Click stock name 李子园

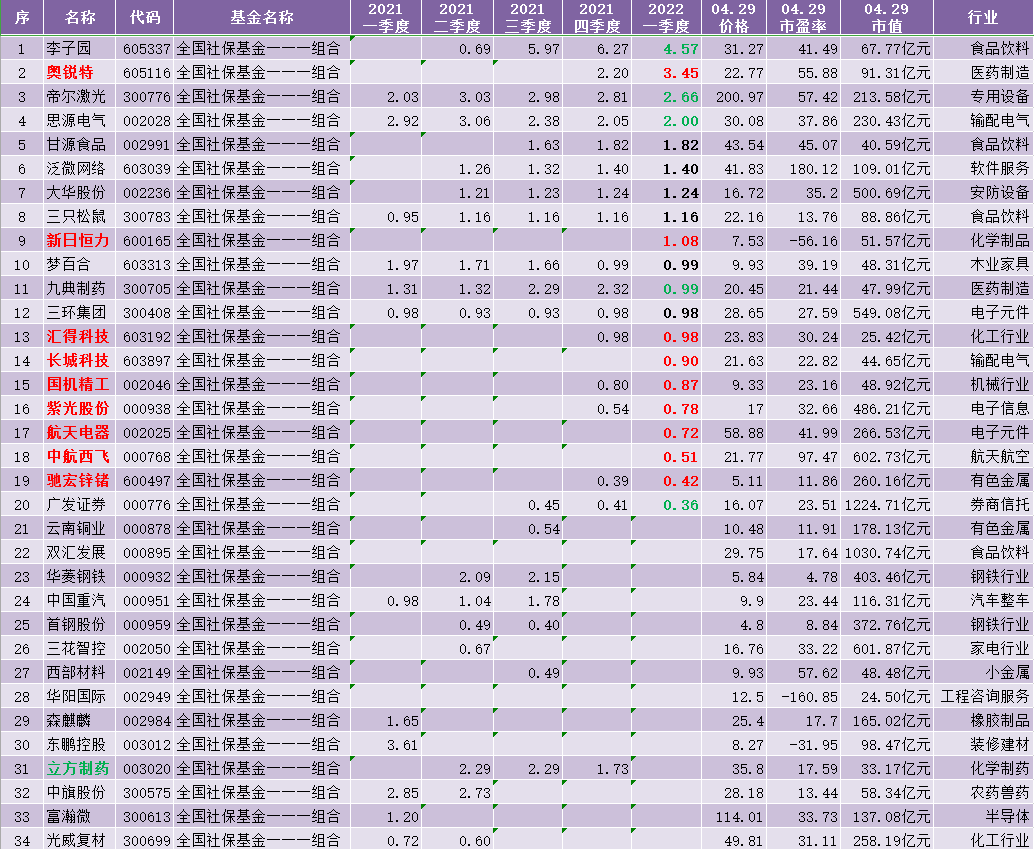point(69,49)
